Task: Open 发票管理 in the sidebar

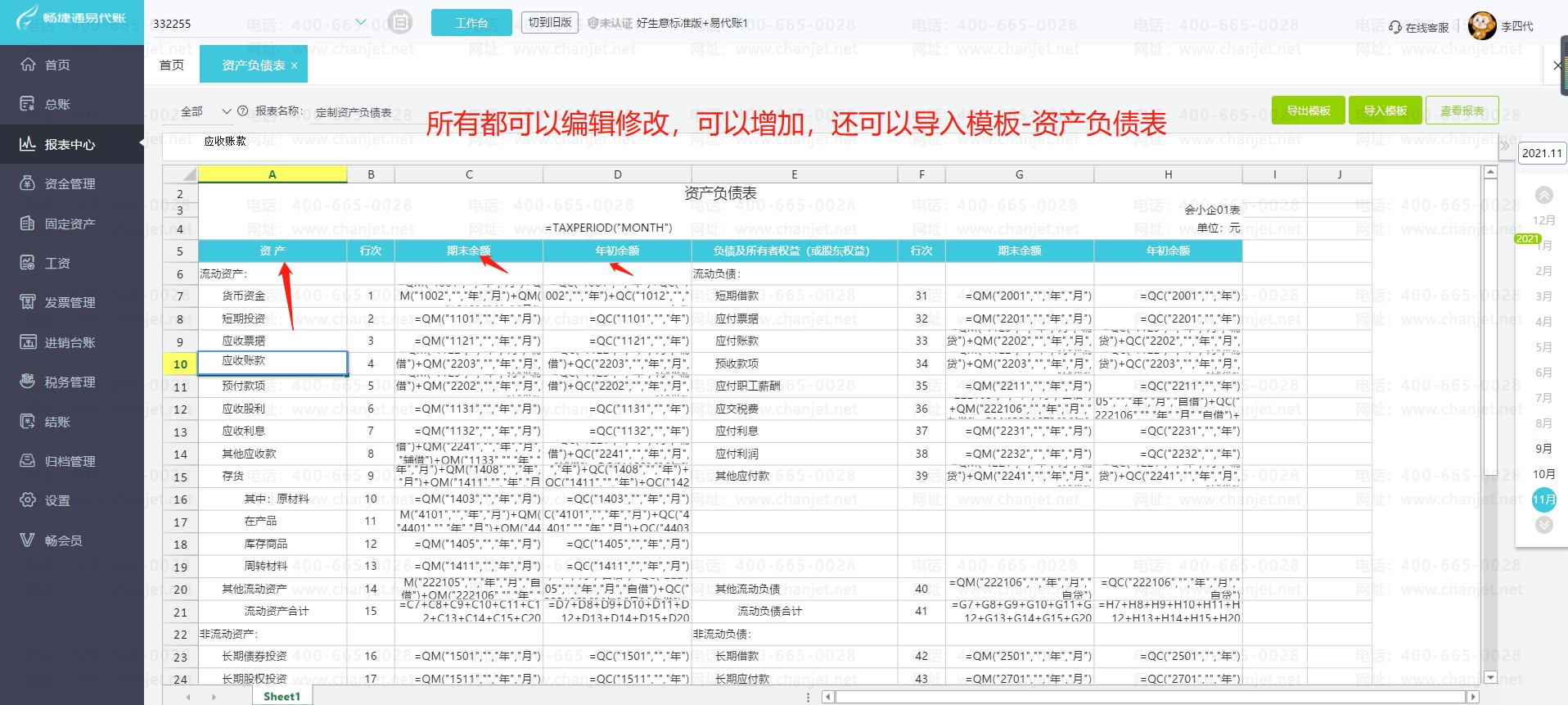Action: click(x=70, y=303)
